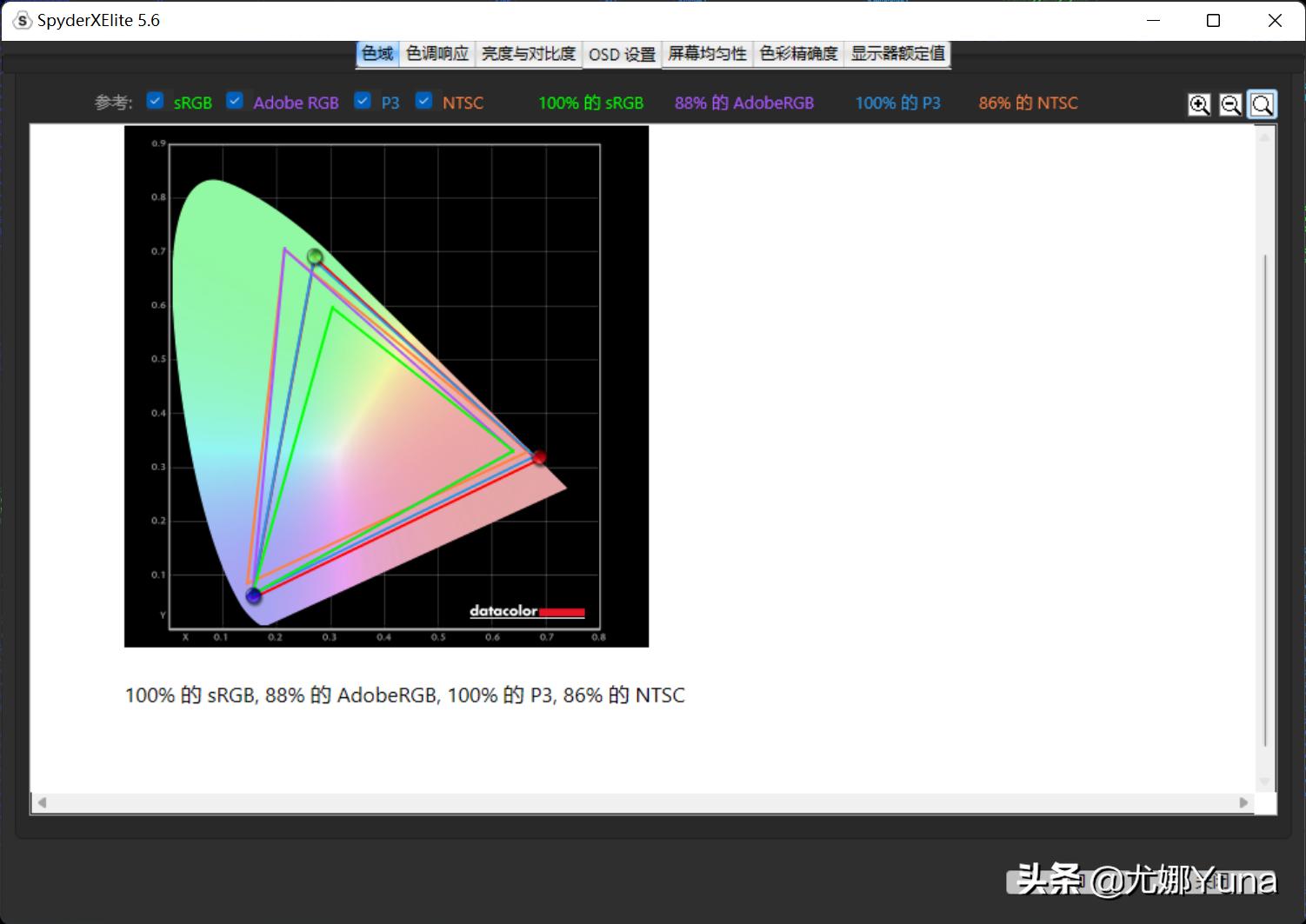Click the SpyderXElite app icon in title bar
Image resolution: width=1306 pixels, height=924 pixels.
point(23,21)
